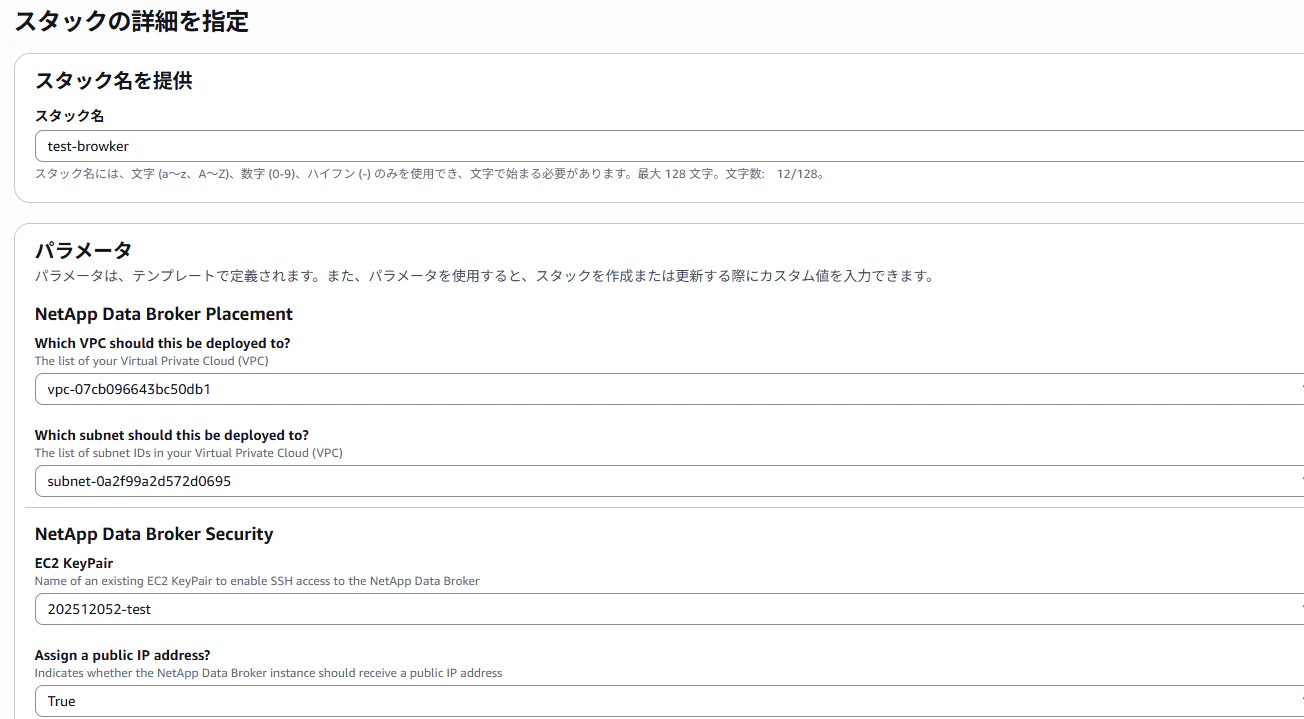Viewport: 1304px width, 719px height.
Task: Click the public IP address description hint
Action: pyautogui.click(x=269, y=673)
